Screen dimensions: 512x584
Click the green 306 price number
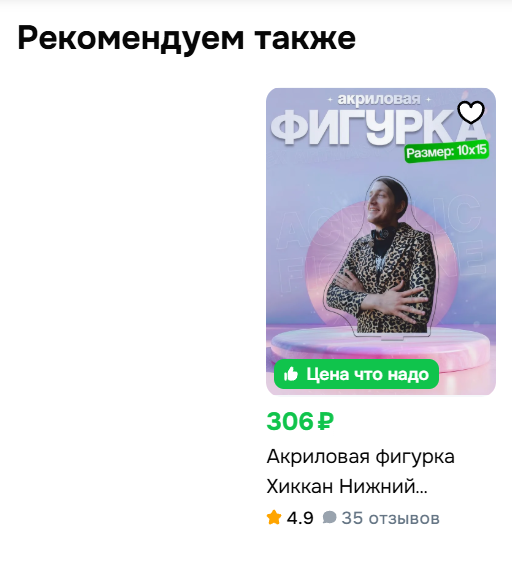[290, 422]
